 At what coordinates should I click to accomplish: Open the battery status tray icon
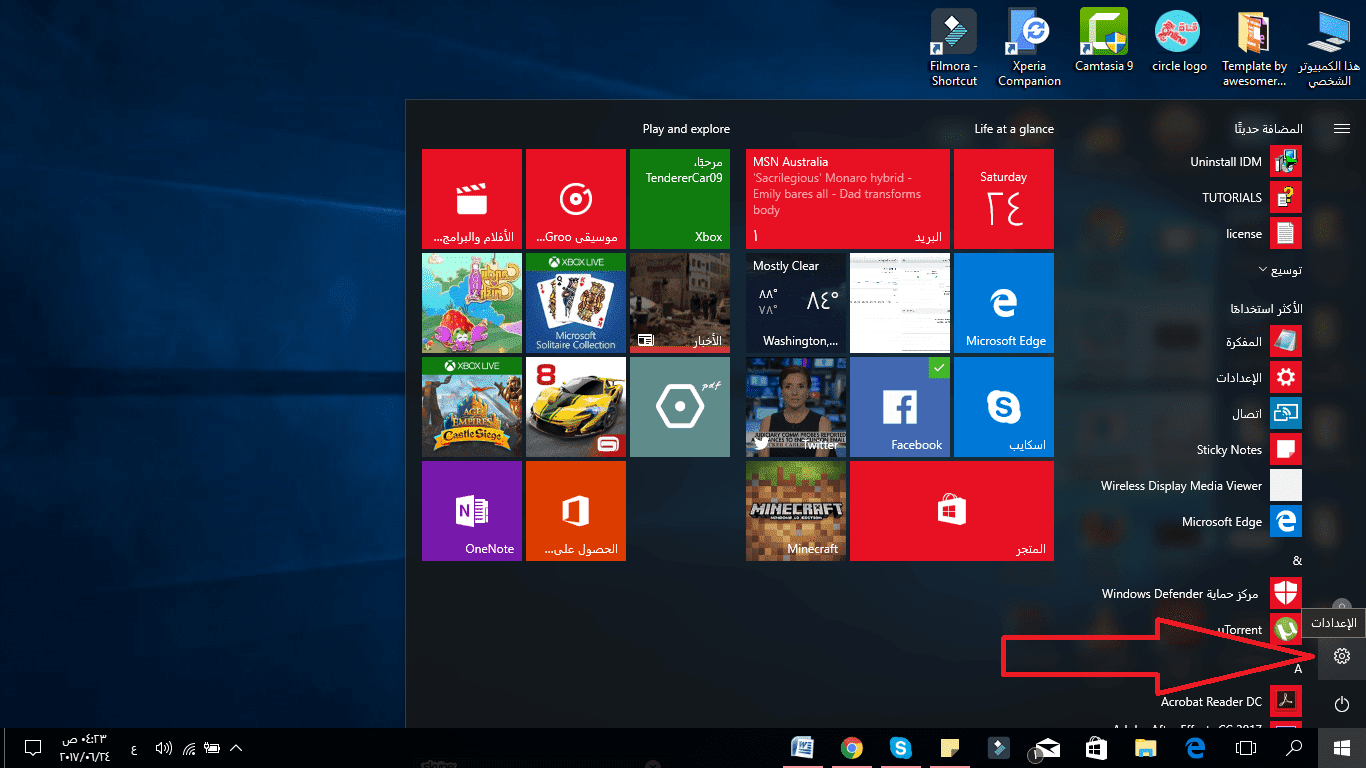(x=212, y=748)
